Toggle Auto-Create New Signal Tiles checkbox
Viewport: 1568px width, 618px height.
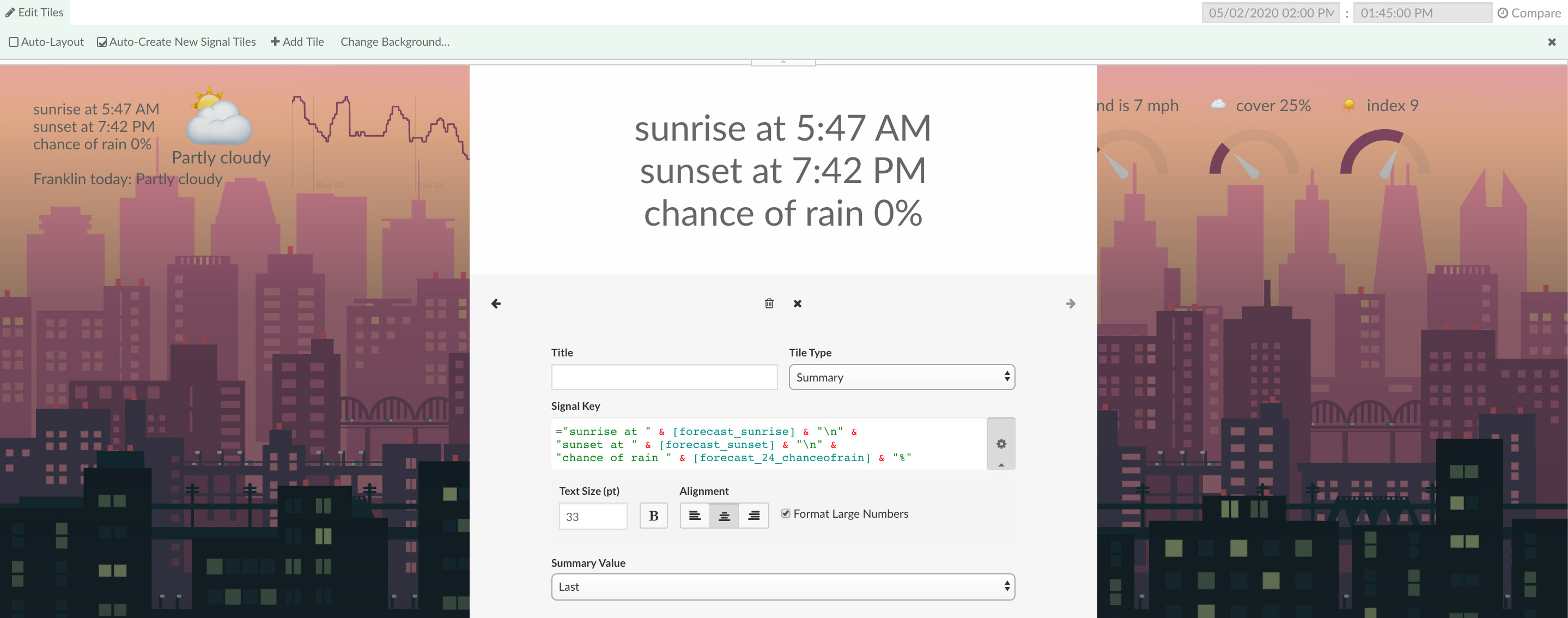[102, 42]
